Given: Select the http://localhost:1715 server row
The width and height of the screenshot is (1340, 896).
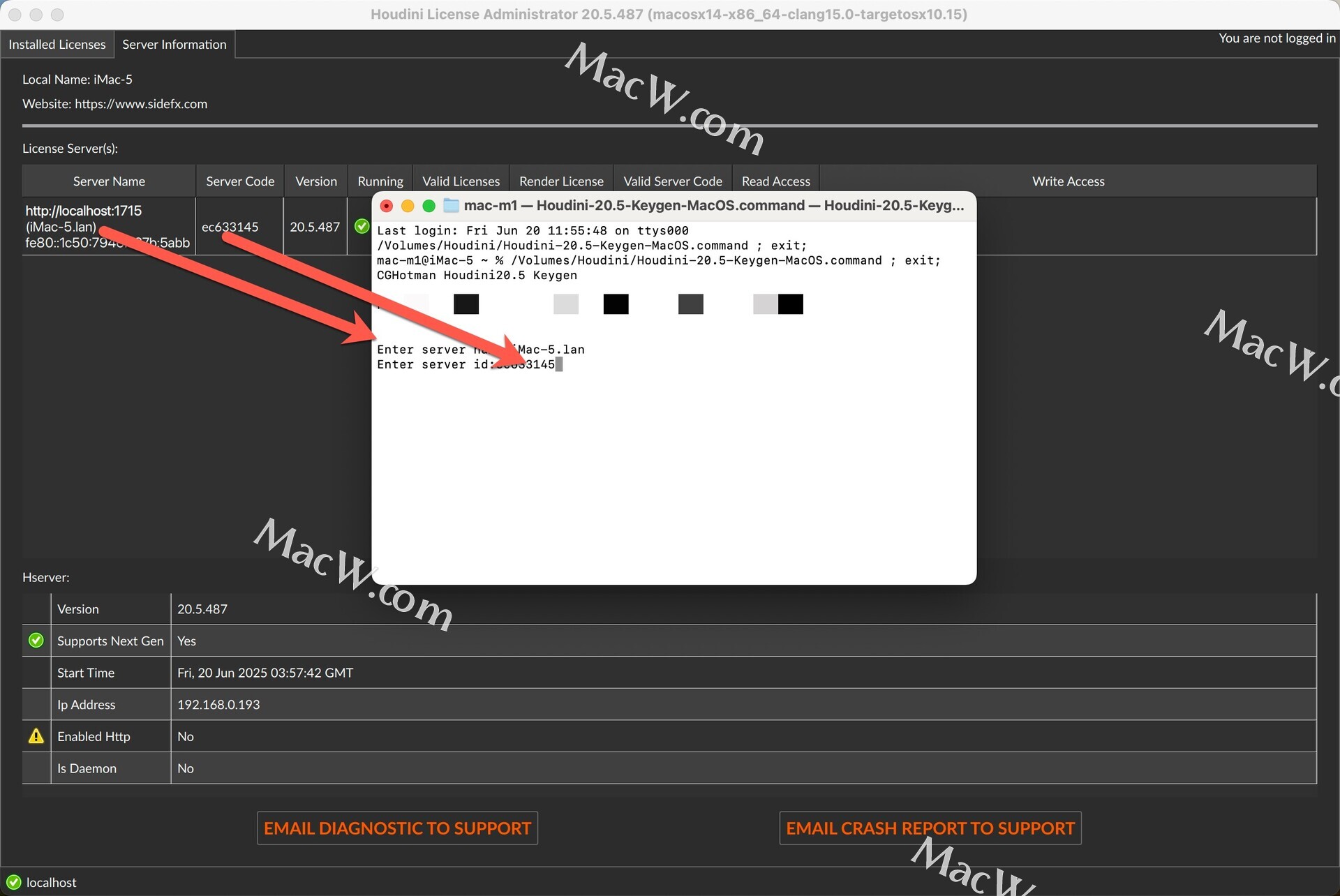Looking at the screenshot, I should (x=83, y=211).
